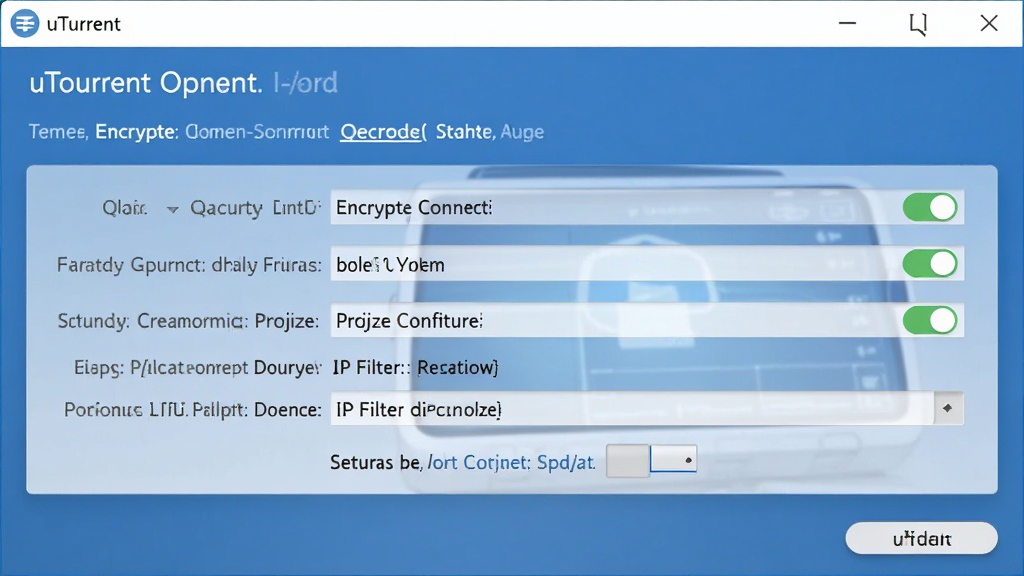Click the gray box beside Spd/at

click(x=628, y=461)
